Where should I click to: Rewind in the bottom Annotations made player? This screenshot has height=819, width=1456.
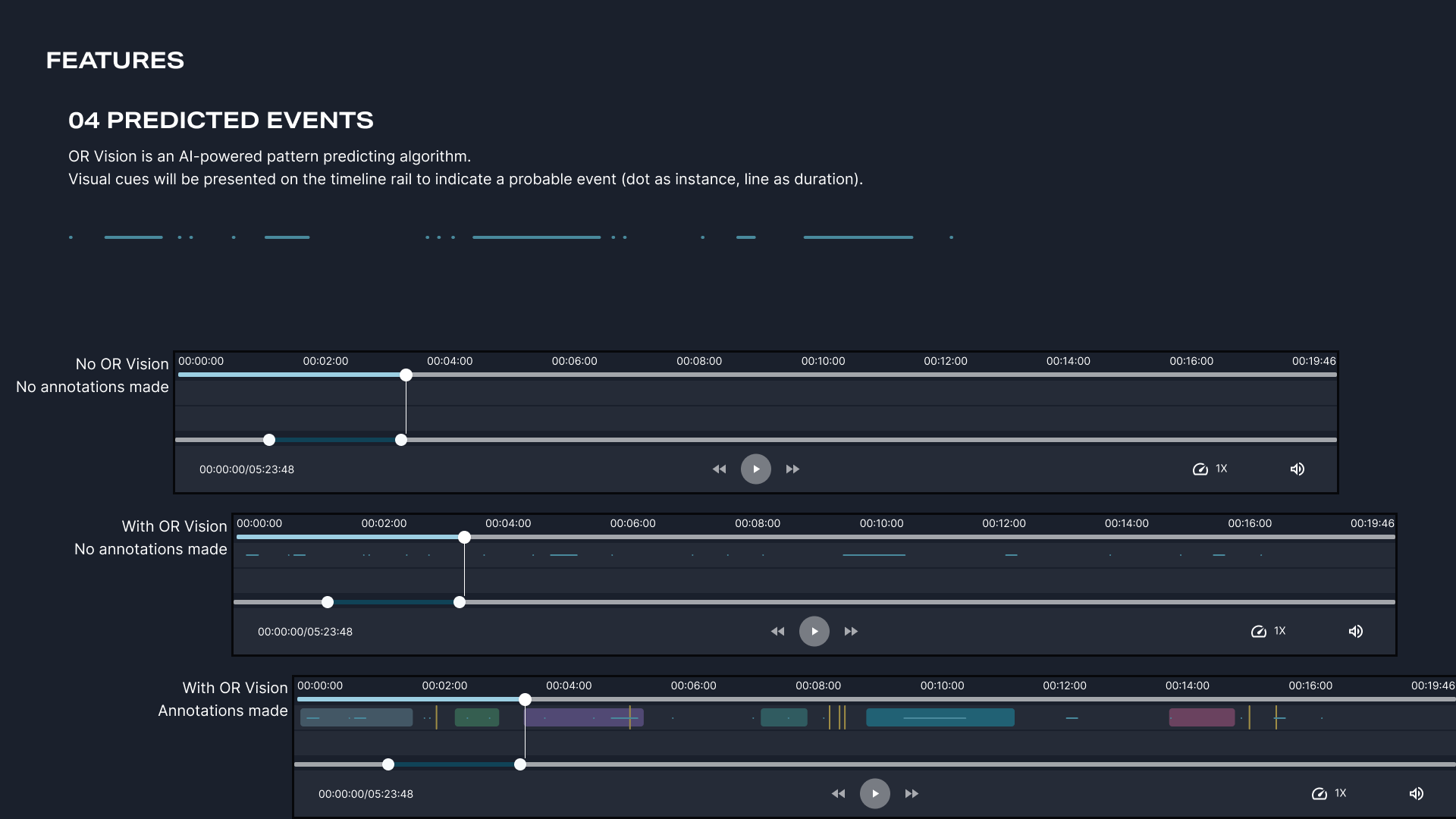point(838,793)
